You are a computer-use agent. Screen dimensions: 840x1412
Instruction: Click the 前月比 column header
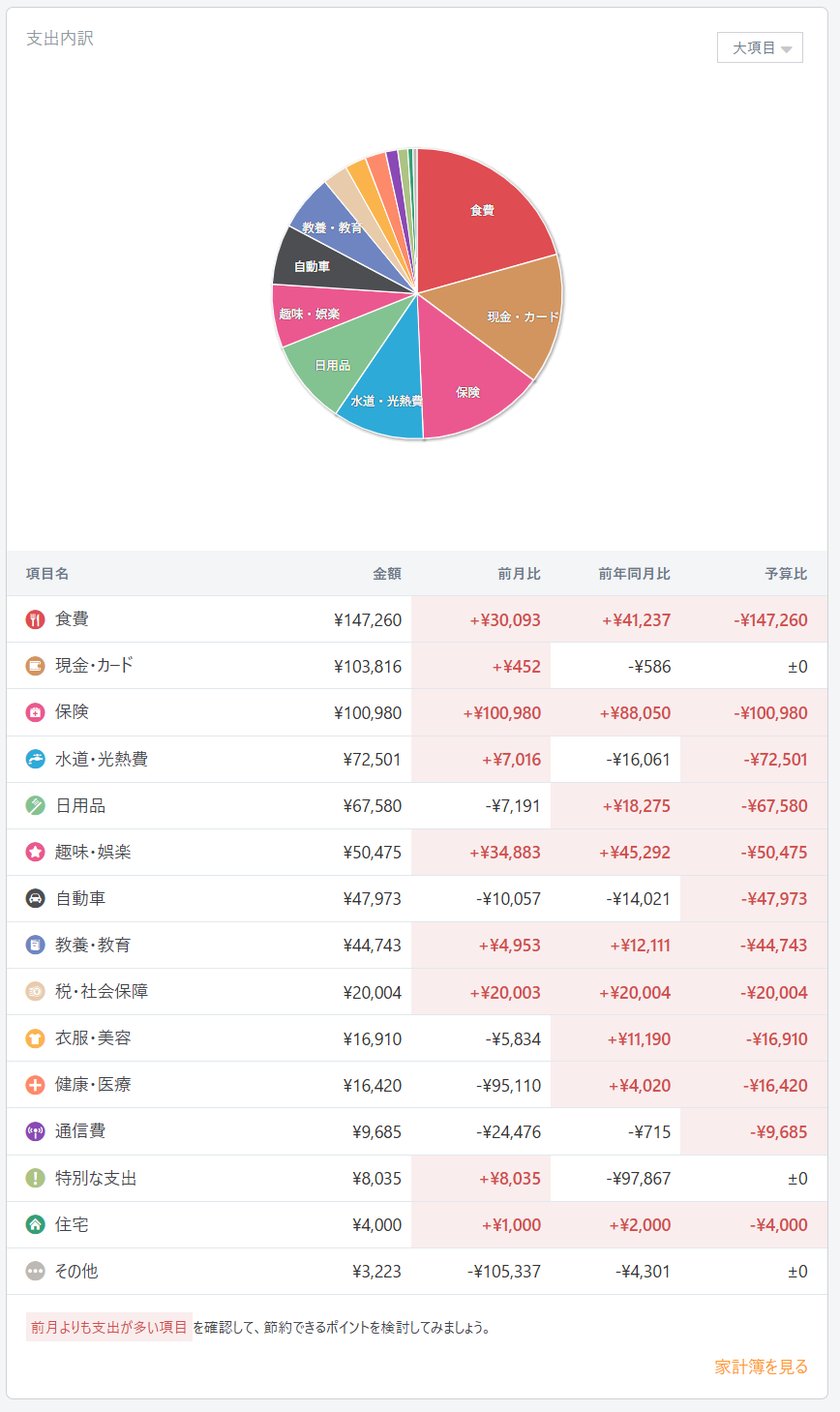(519, 574)
